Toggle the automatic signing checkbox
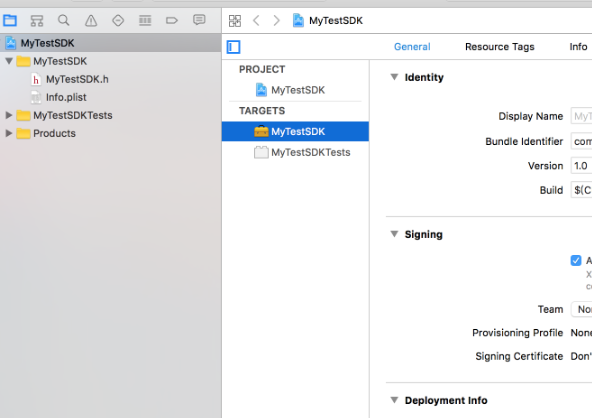Image resolution: width=592 pixels, height=418 pixels. 576,261
